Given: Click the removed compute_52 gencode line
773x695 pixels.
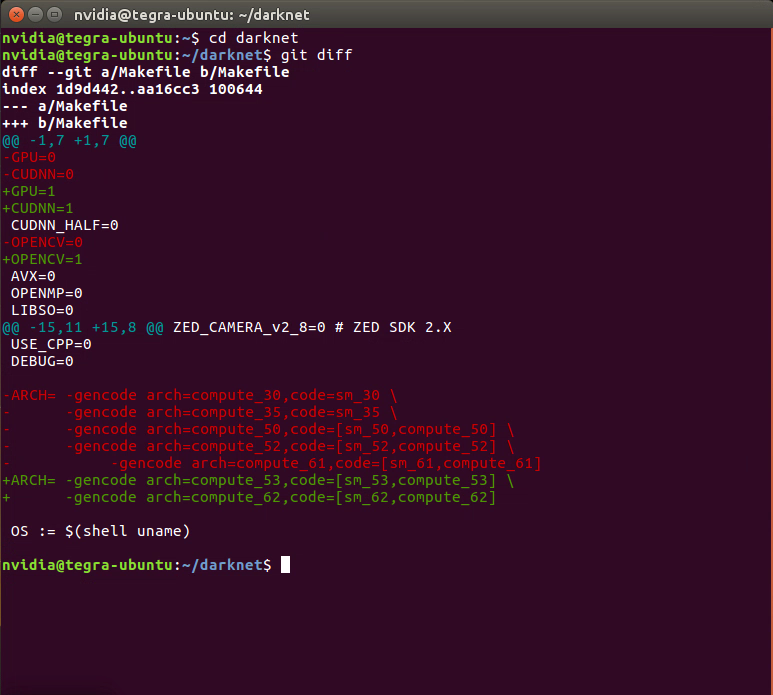Looking at the screenshot, I should (258, 447).
